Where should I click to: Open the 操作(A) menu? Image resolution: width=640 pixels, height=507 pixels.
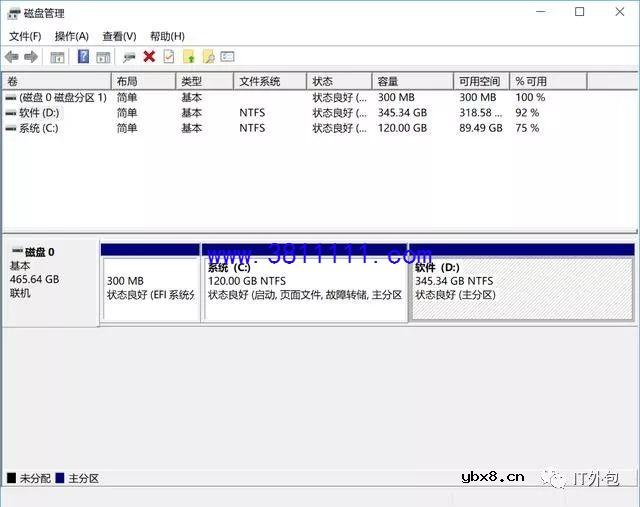tap(72, 36)
